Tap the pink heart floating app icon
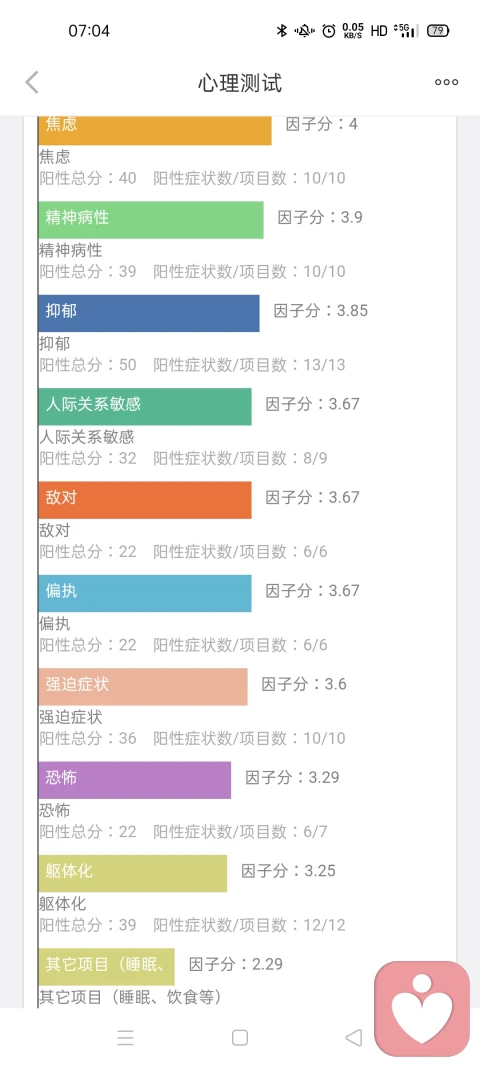The height and width of the screenshot is (1067, 480). click(422, 1008)
